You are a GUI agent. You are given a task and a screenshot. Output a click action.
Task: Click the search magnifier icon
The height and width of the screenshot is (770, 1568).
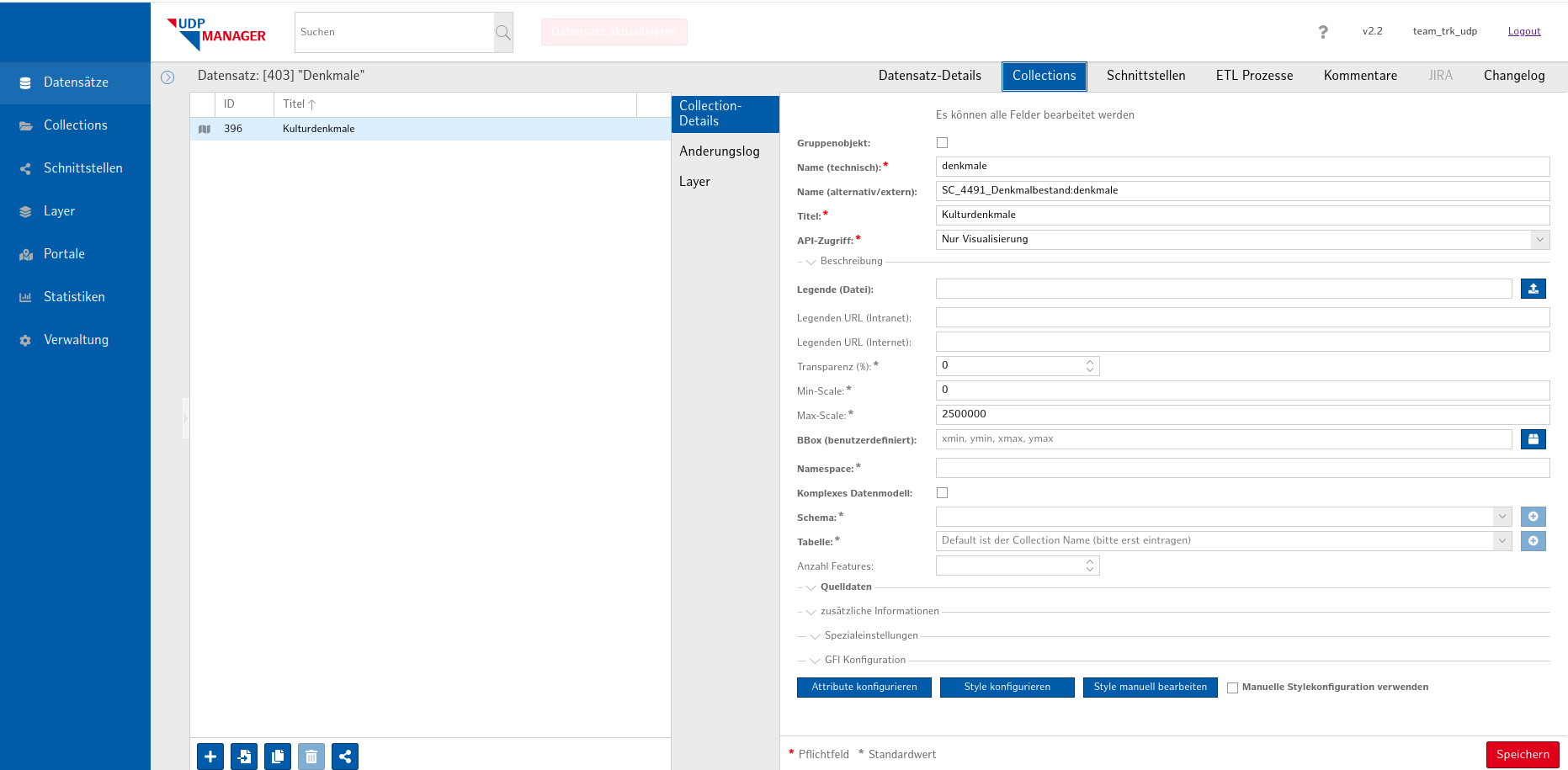[x=503, y=33]
